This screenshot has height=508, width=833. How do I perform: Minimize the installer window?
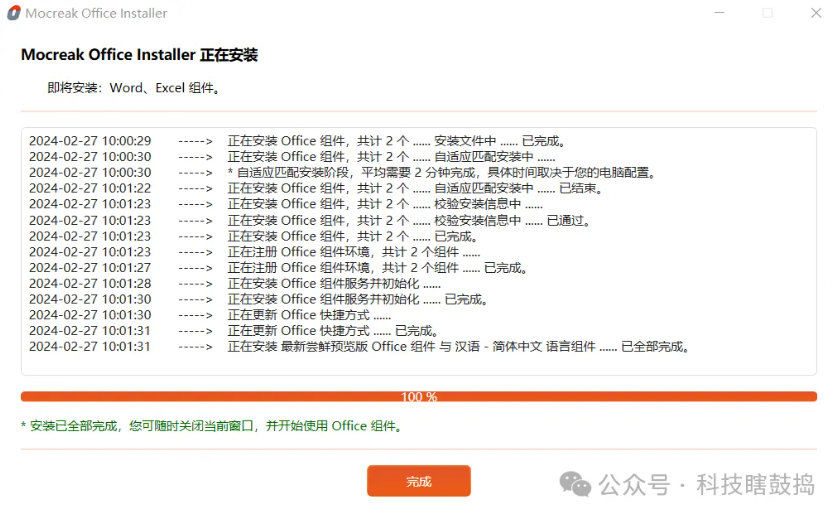click(719, 13)
